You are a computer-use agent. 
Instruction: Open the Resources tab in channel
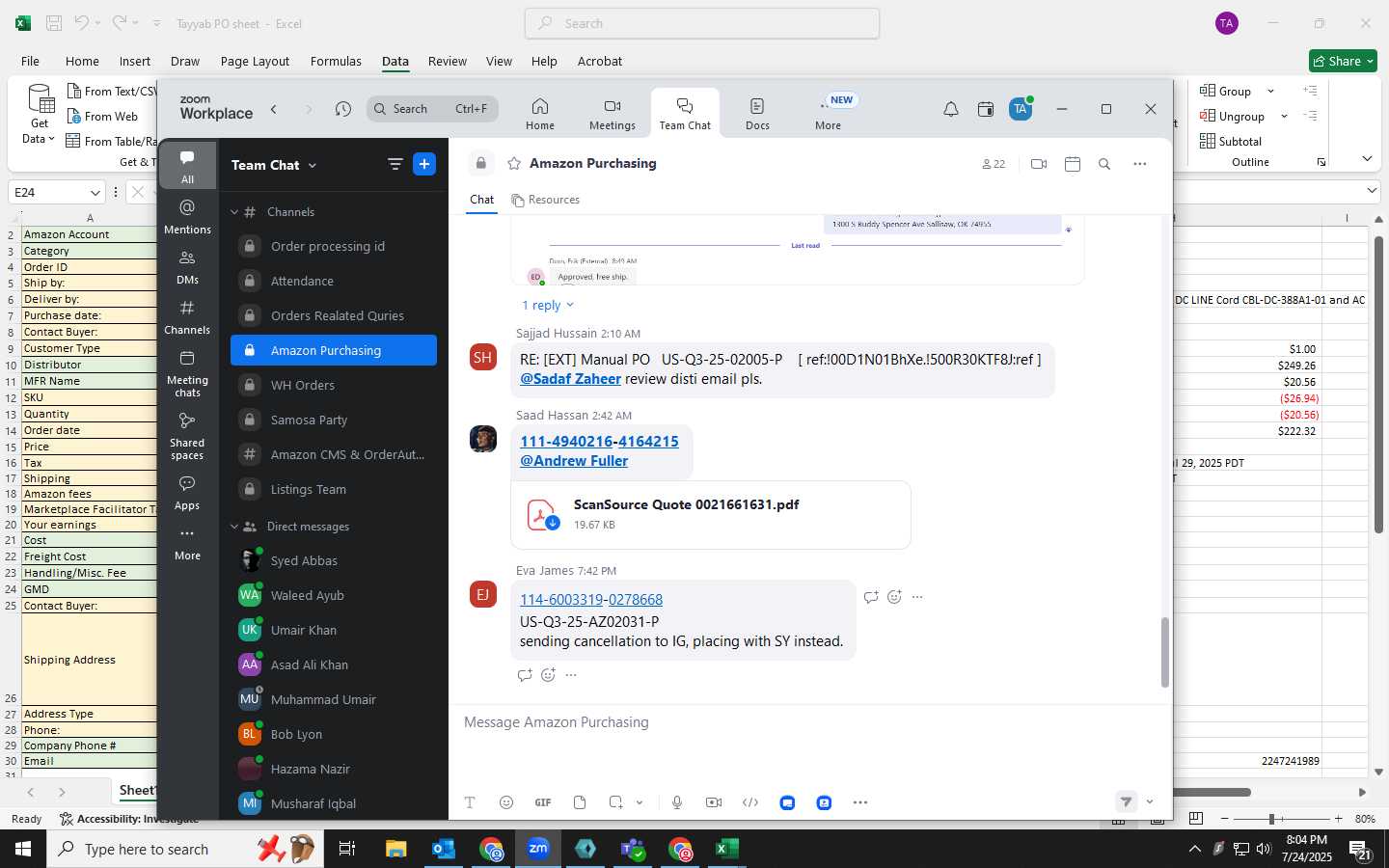(546, 200)
